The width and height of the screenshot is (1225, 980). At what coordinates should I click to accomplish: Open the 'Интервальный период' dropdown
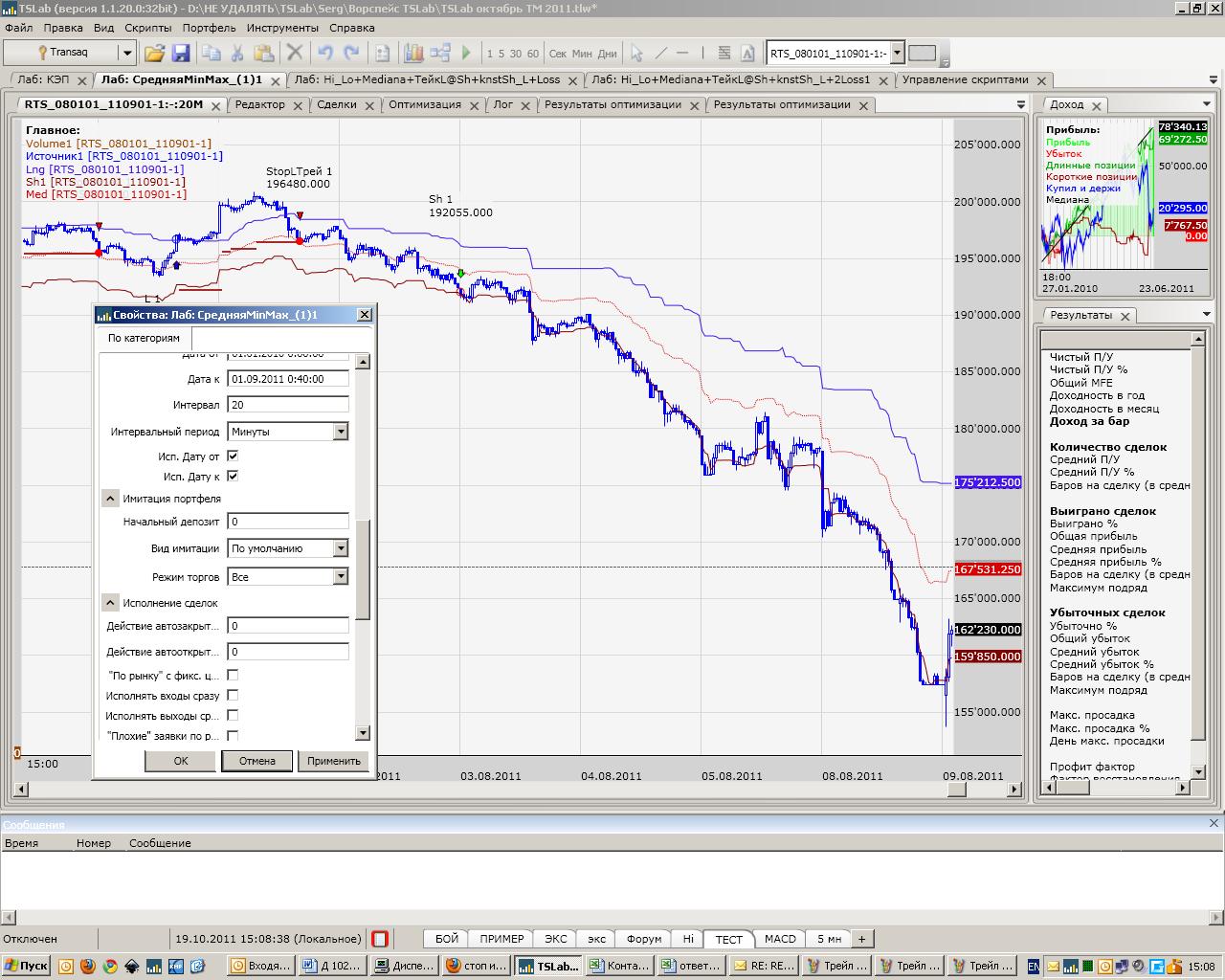[x=340, y=432]
